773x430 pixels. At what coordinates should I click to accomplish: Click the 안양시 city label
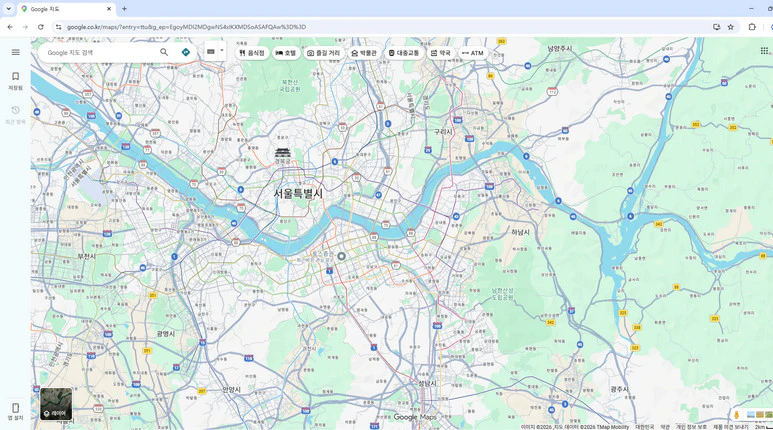coord(231,390)
